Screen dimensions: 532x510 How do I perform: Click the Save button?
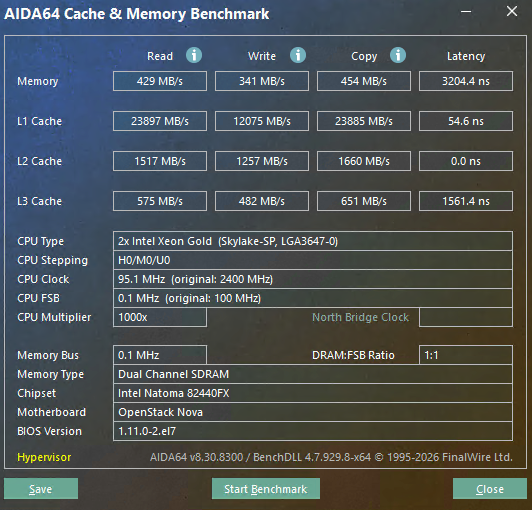(41, 489)
